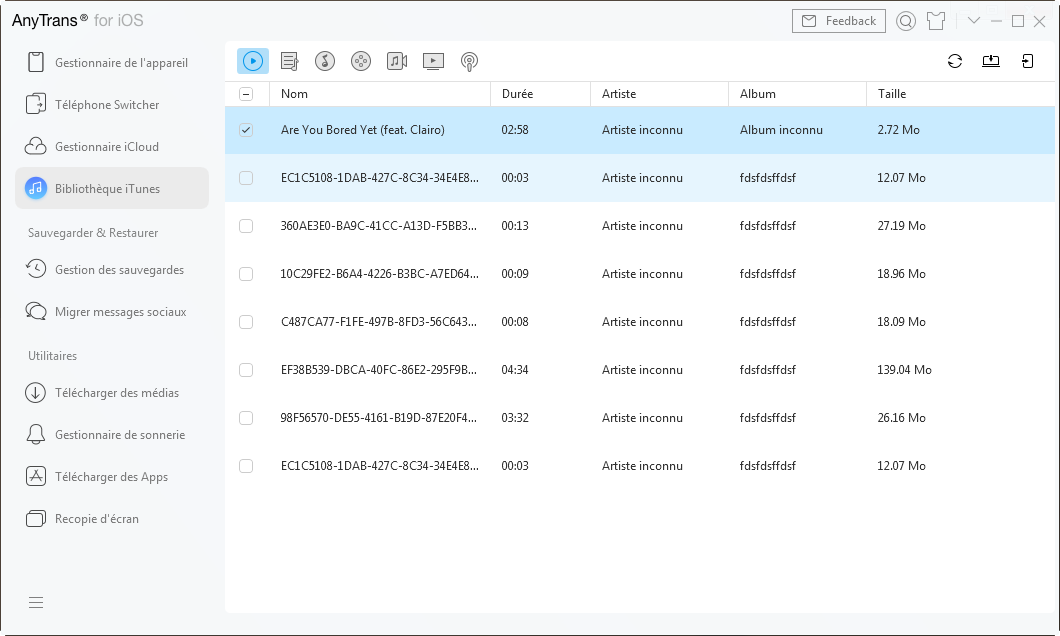Click the 26.16 Mo size cell
Screen dimensions: 1060x636
pyautogui.click(x=901, y=418)
